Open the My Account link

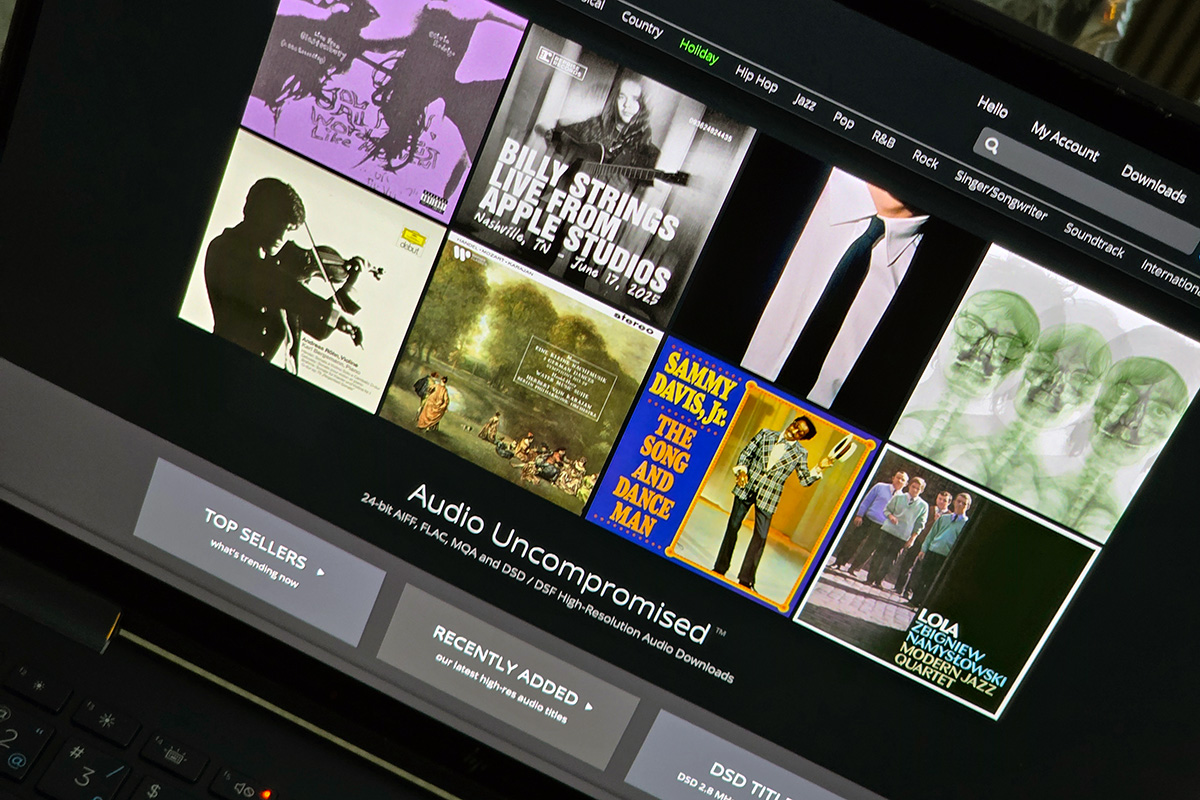click(x=1065, y=140)
